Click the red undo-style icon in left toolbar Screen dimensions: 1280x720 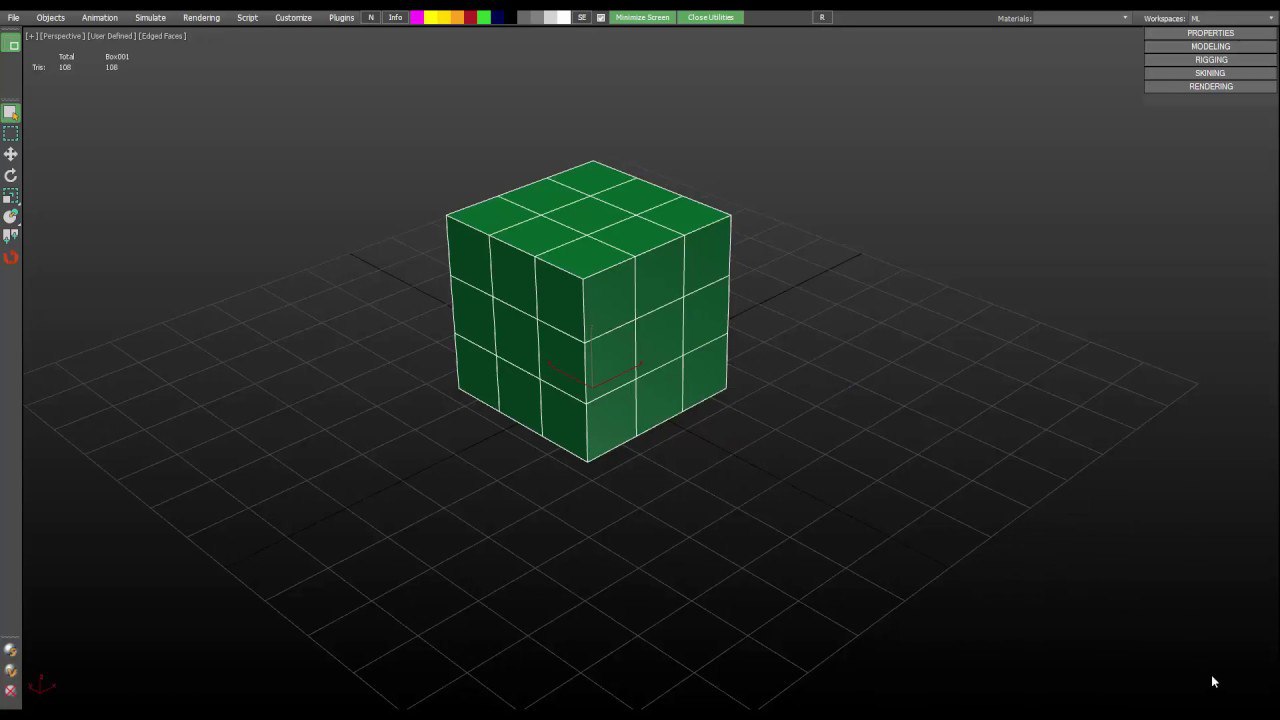point(11,257)
